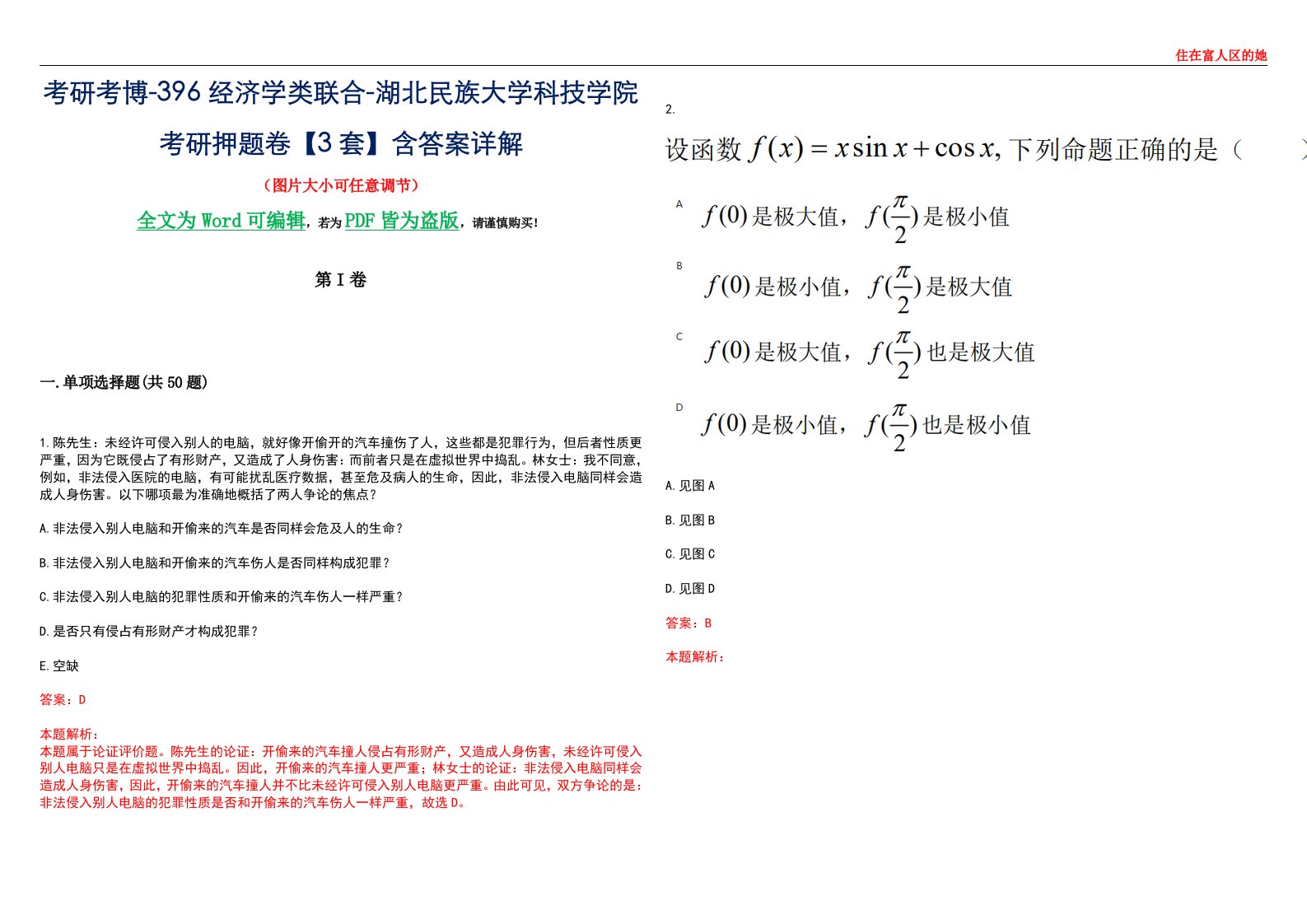Click formula image option A (极大值, 极小值)
This screenshot has height=924, width=1307.
855,217
